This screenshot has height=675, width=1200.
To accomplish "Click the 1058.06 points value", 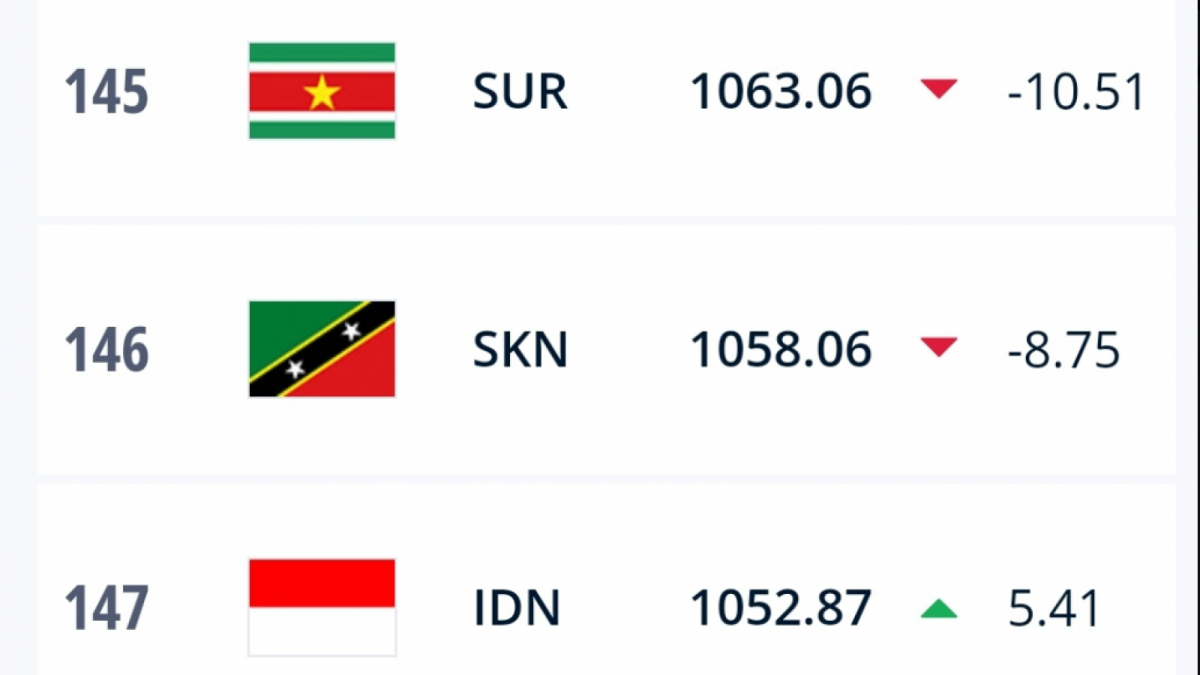I will pyautogui.click(x=781, y=350).
